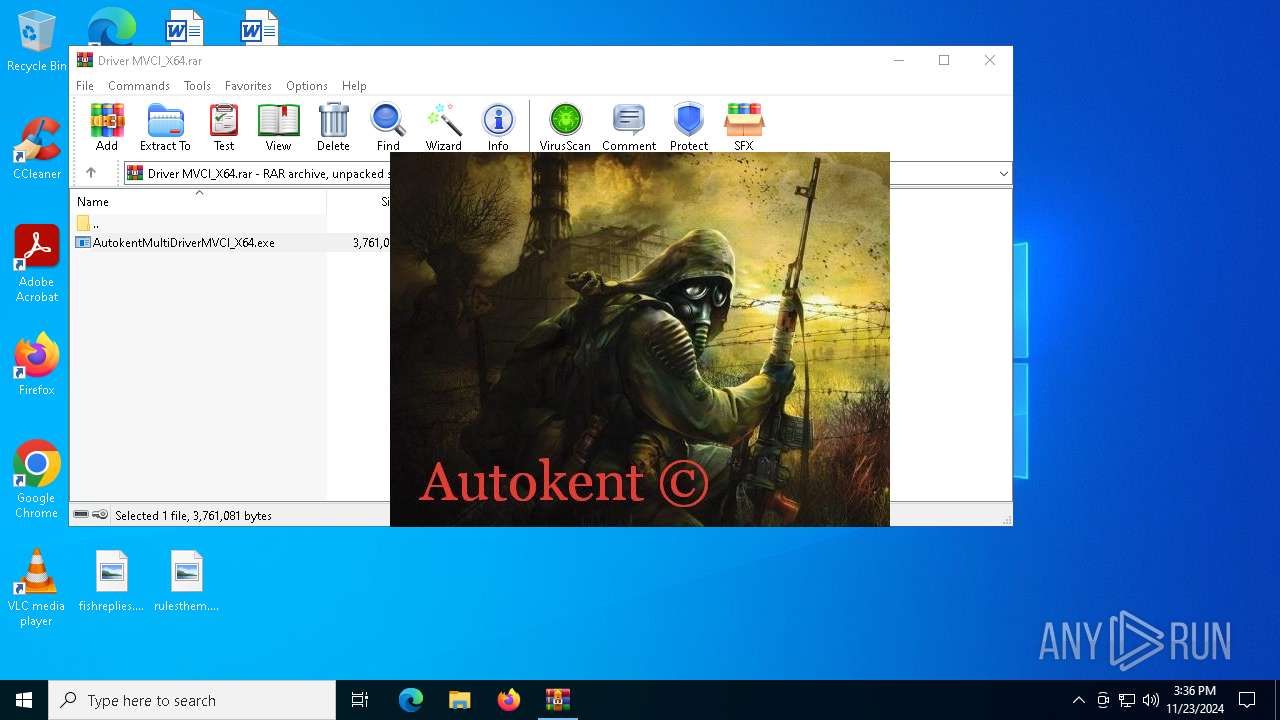The height and width of the screenshot is (720, 1280).
Task: Click the key icon in status bar
Action: [x=100, y=515]
